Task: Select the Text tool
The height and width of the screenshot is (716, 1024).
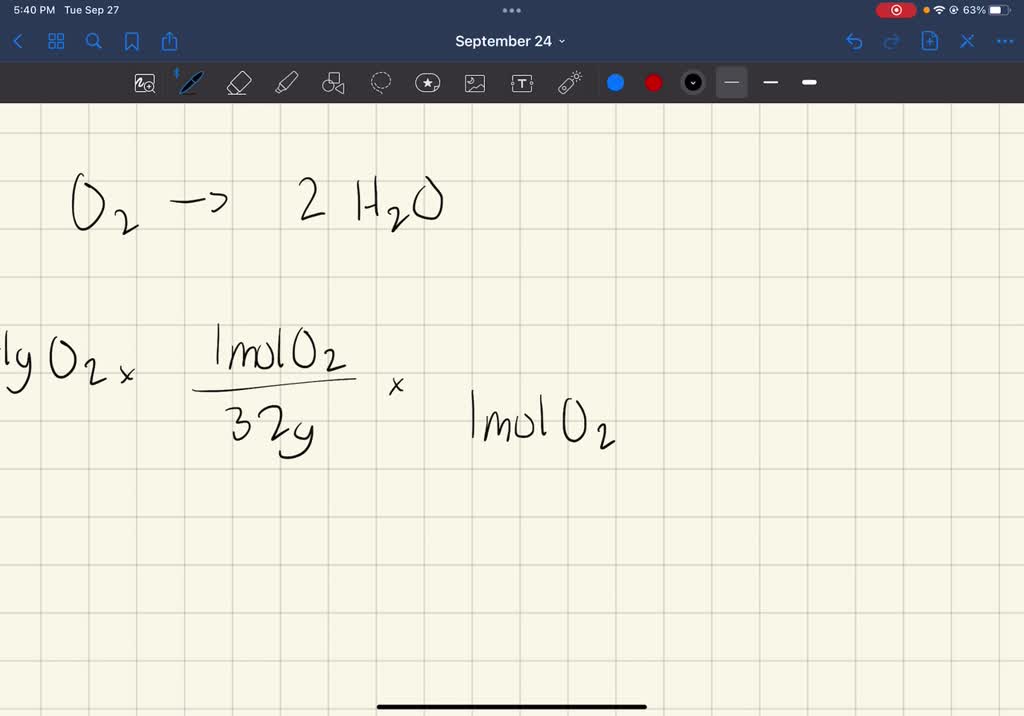Action: tap(521, 83)
